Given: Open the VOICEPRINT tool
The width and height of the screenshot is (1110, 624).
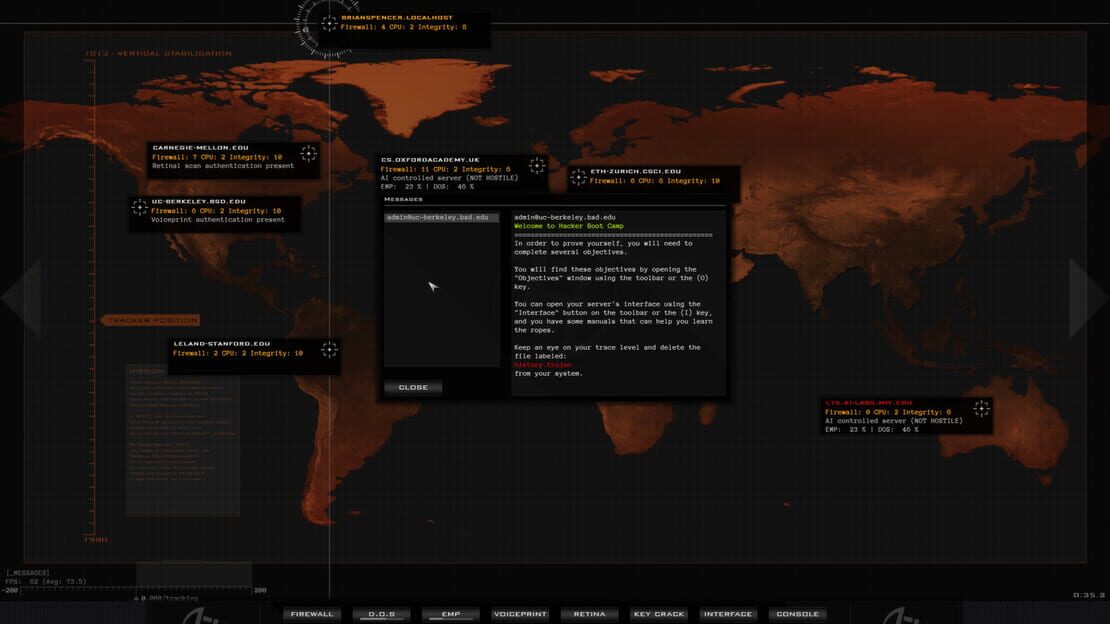Looking at the screenshot, I should click(520, 614).
